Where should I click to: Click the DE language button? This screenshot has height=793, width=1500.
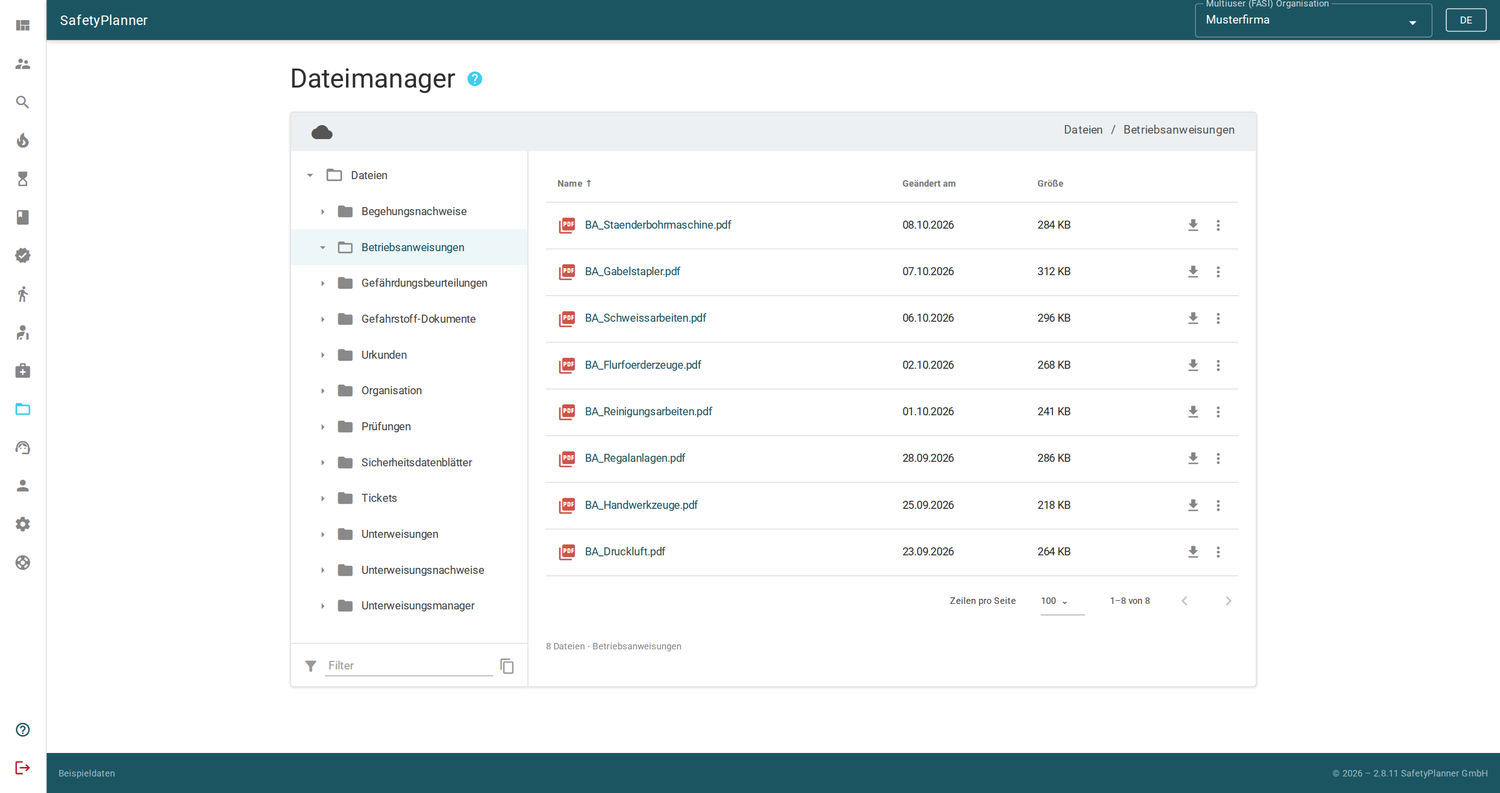tap(1466, 20)
